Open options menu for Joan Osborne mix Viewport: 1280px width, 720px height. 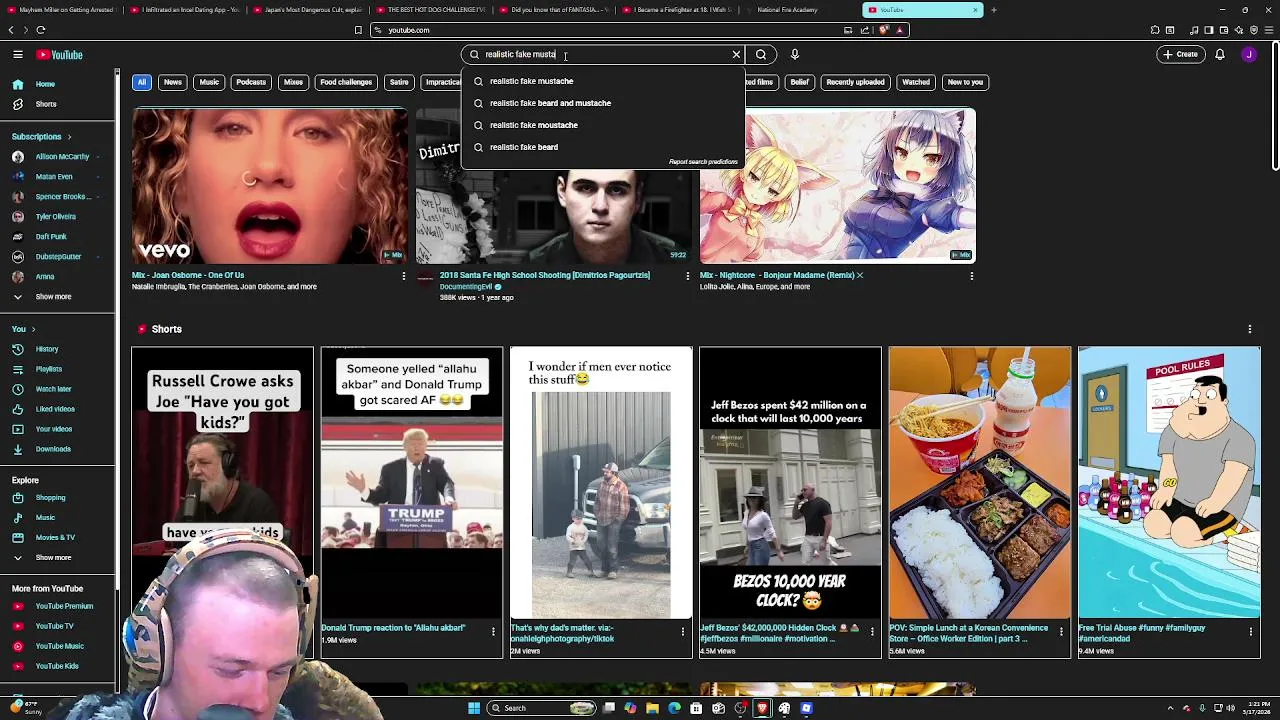[x=404, y=276]
